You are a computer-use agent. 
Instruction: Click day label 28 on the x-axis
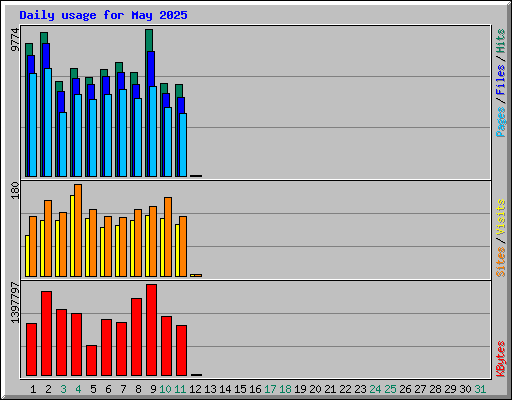435,389
